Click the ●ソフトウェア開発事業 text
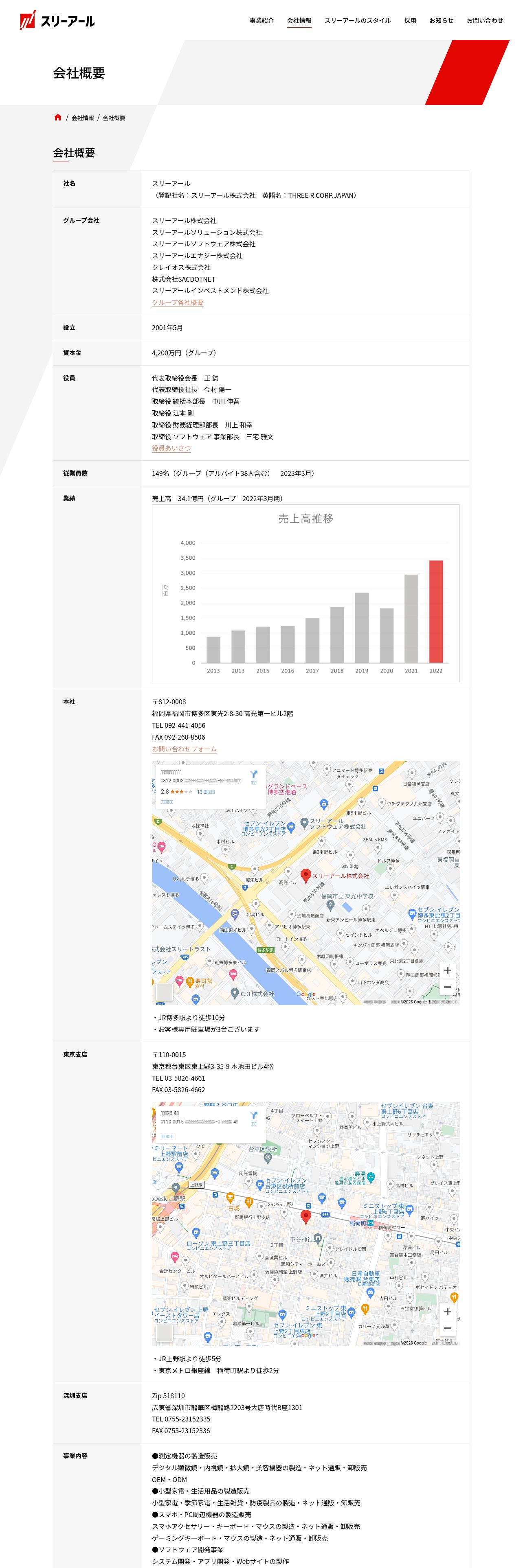This screenshot has height=1568, width=523. (x=188, y=1550)
